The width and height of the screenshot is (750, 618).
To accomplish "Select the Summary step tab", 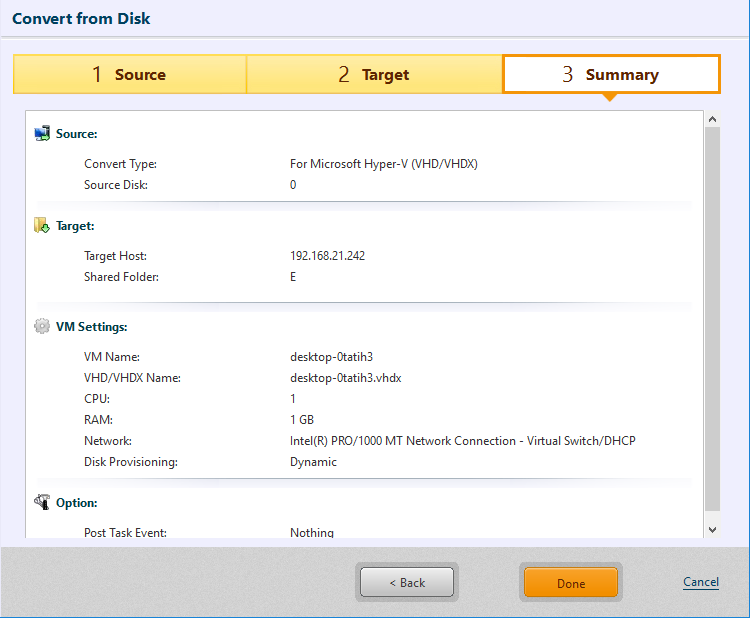I will coord(611,75).
